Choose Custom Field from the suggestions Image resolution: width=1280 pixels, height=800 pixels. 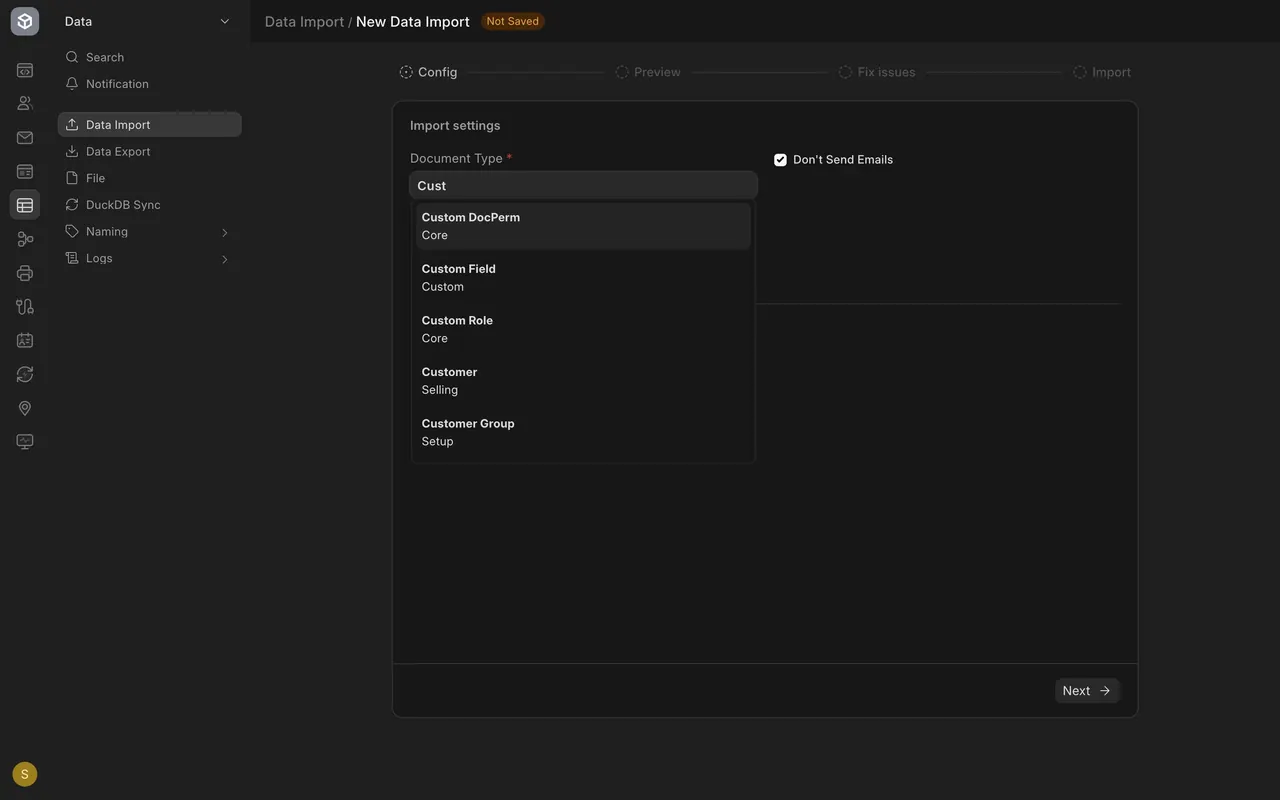(x=583, y=277)
